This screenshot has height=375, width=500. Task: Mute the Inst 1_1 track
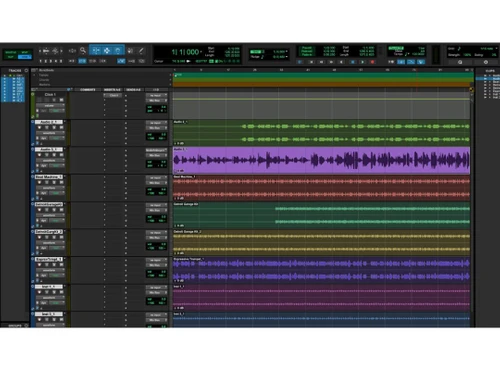click(61, 292)
